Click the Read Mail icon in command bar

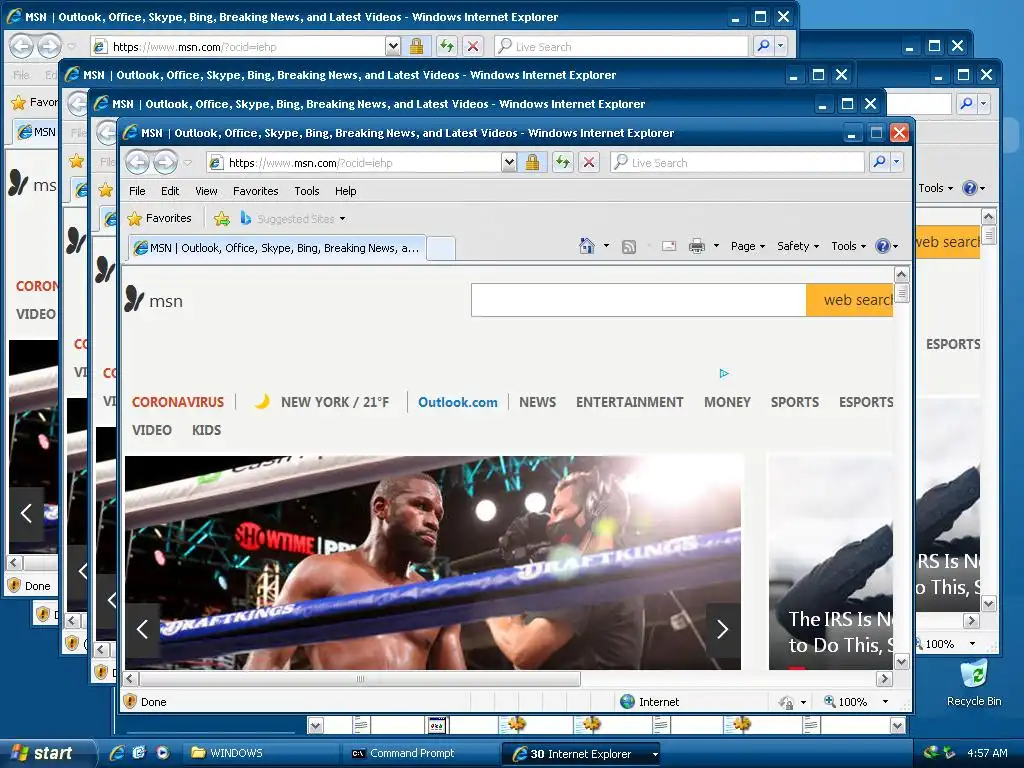click(669, 246)
